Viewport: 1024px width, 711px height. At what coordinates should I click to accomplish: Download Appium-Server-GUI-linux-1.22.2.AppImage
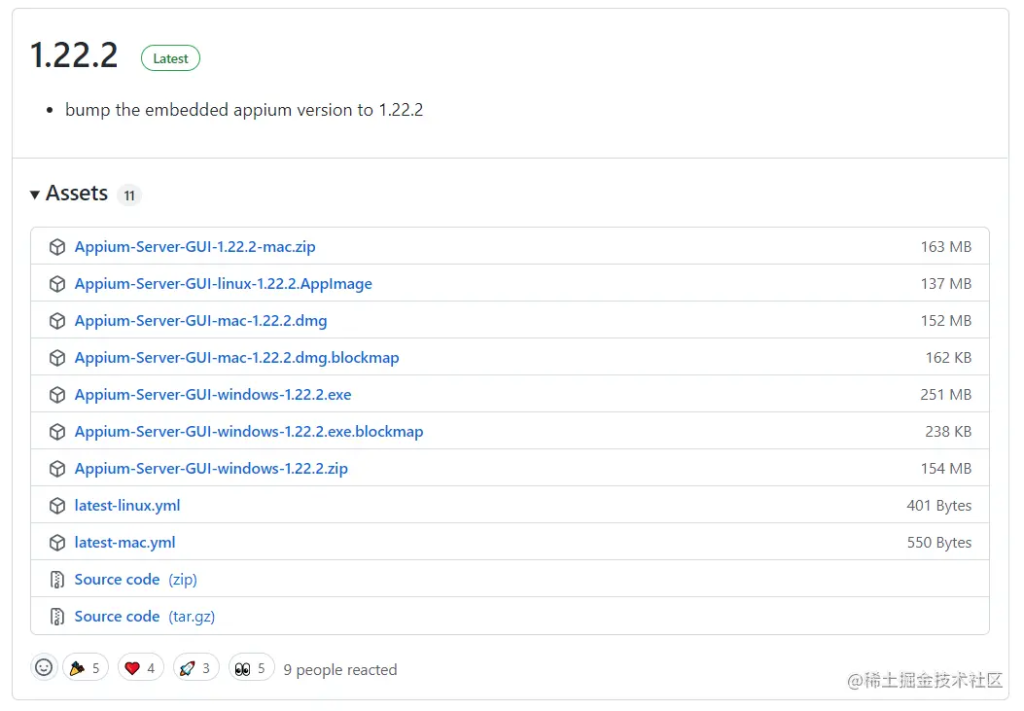[223, 284]
